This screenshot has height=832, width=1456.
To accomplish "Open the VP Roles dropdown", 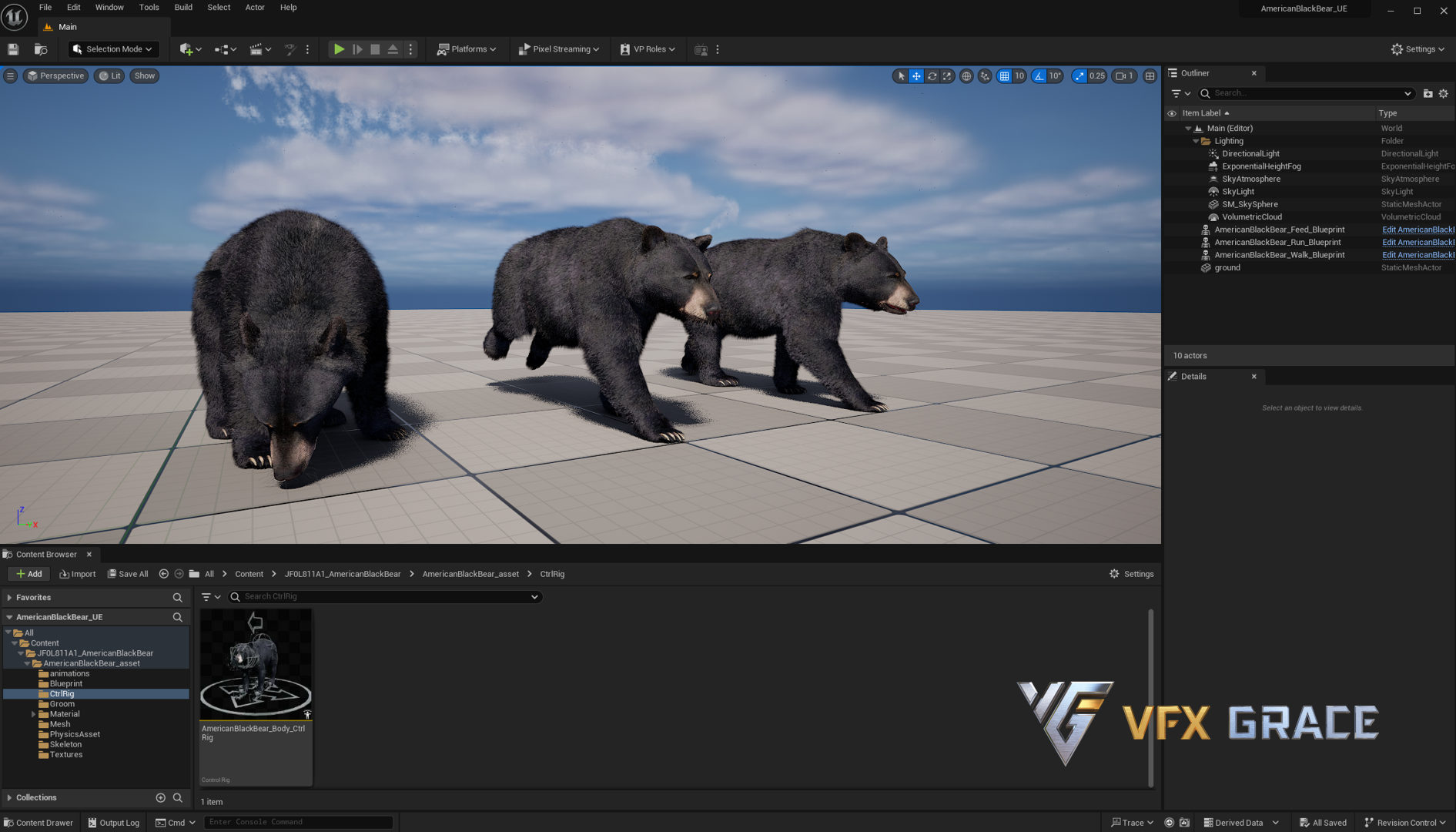I will click(648, 49).
